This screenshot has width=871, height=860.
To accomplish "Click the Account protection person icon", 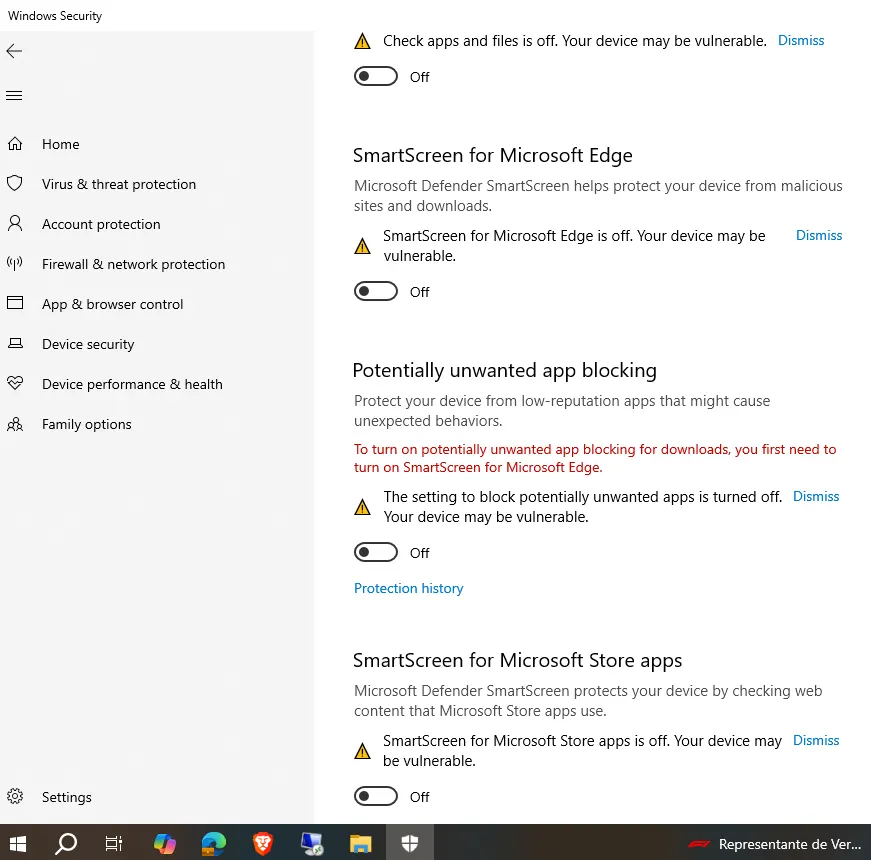I will click(15, 223).
